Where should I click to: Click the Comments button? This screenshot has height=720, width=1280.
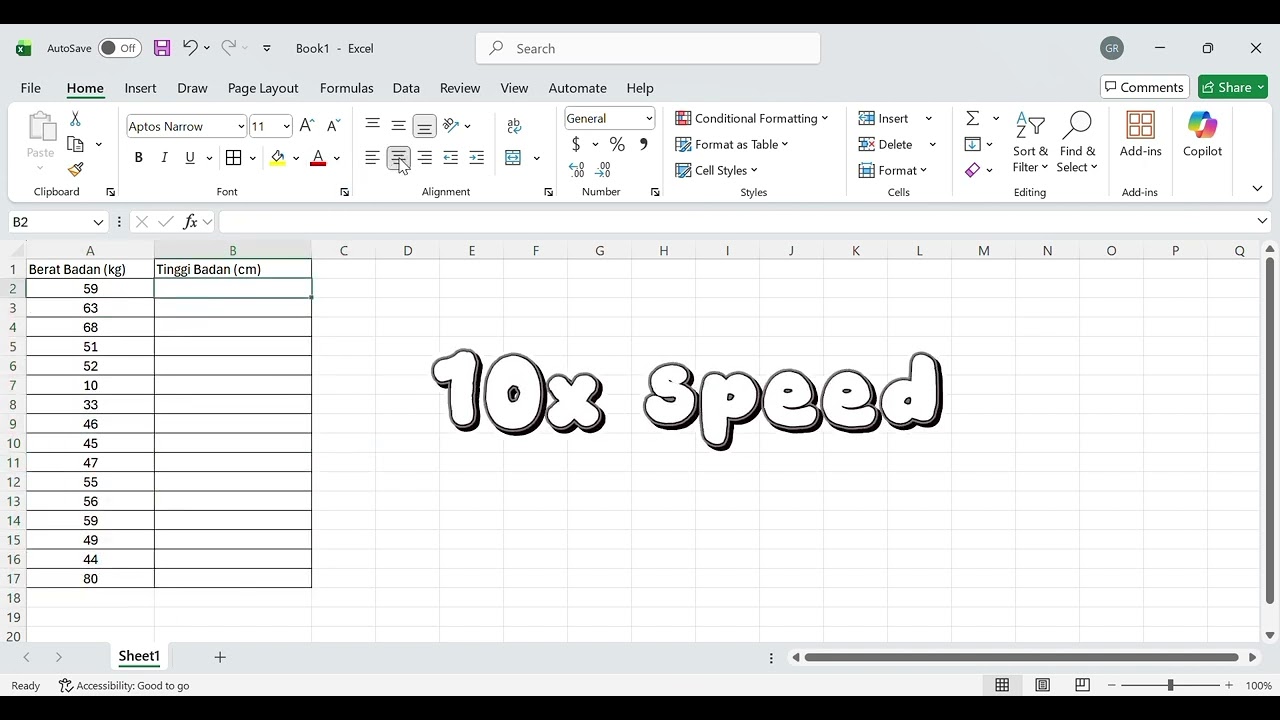point(1145,87)
